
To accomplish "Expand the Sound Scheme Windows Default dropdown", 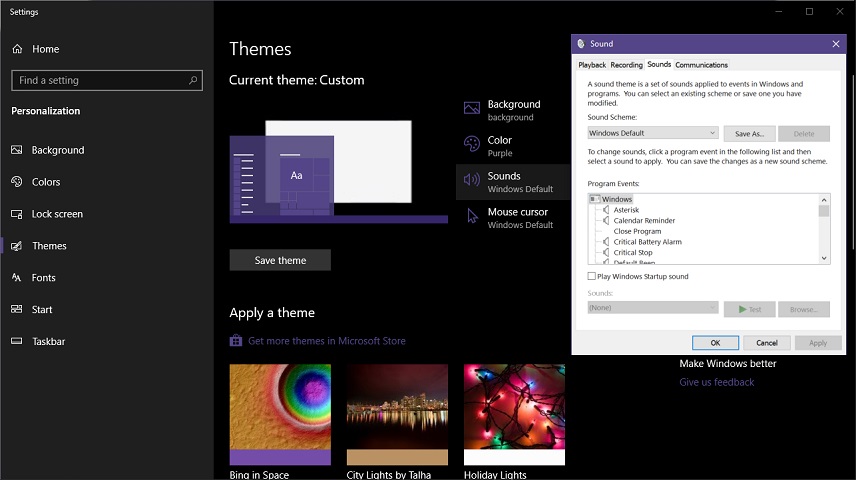I will tap(652, 133).
